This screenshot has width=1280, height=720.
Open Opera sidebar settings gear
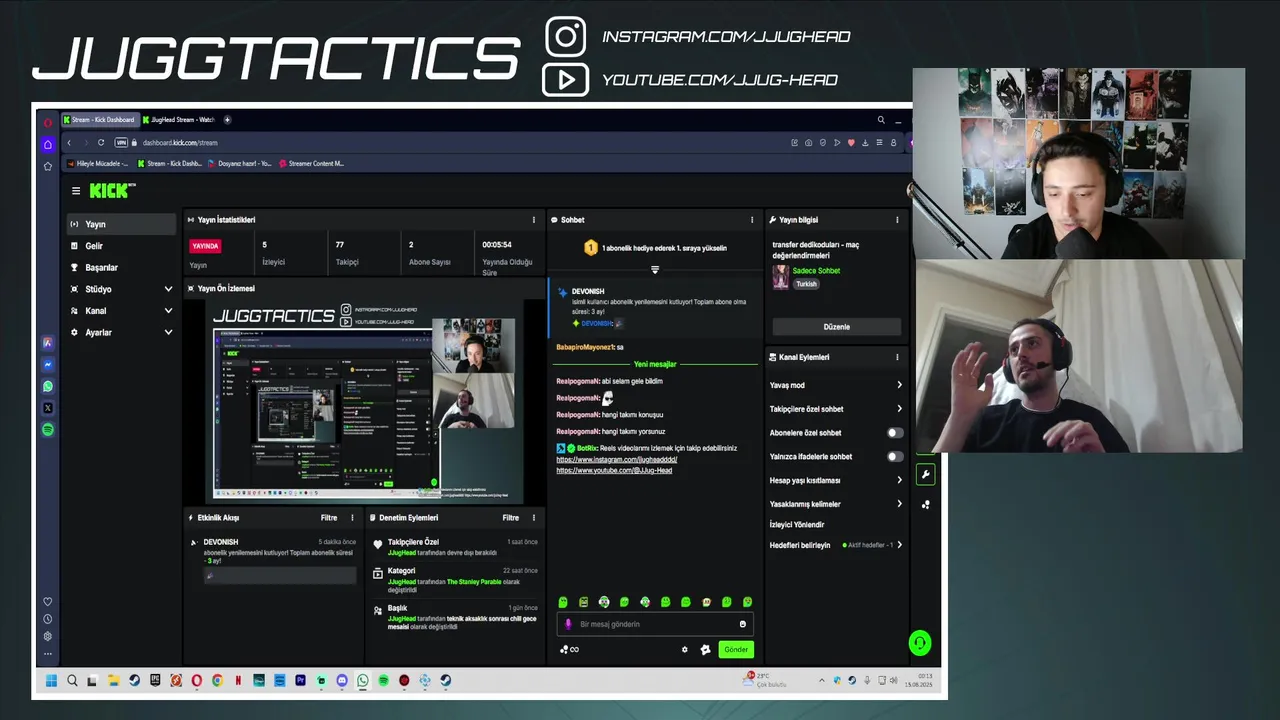click(47, 636)
